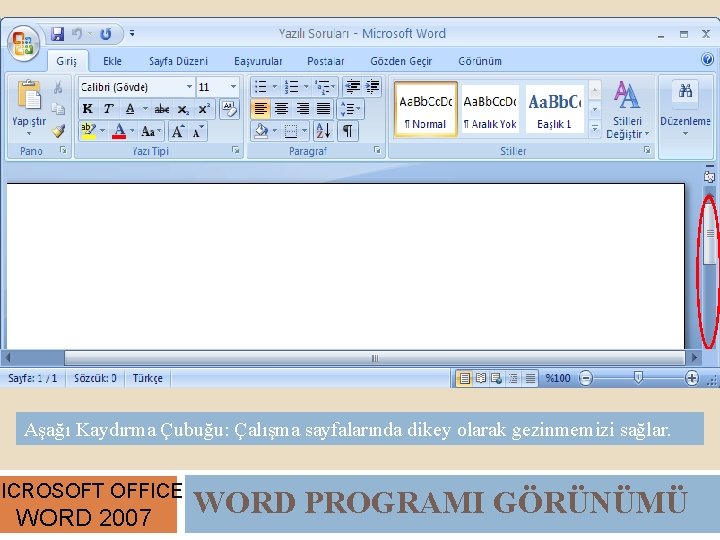
Task: Apply bulleted list
Action: point(261,86)
